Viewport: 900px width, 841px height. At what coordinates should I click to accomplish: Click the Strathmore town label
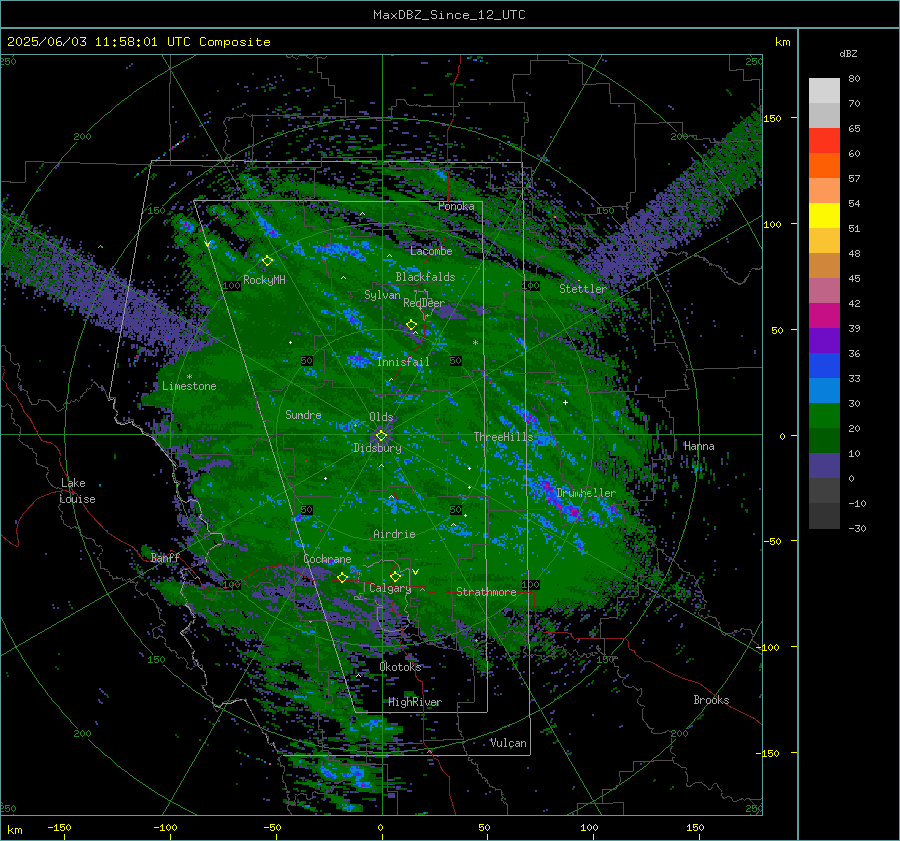[486, 592]
